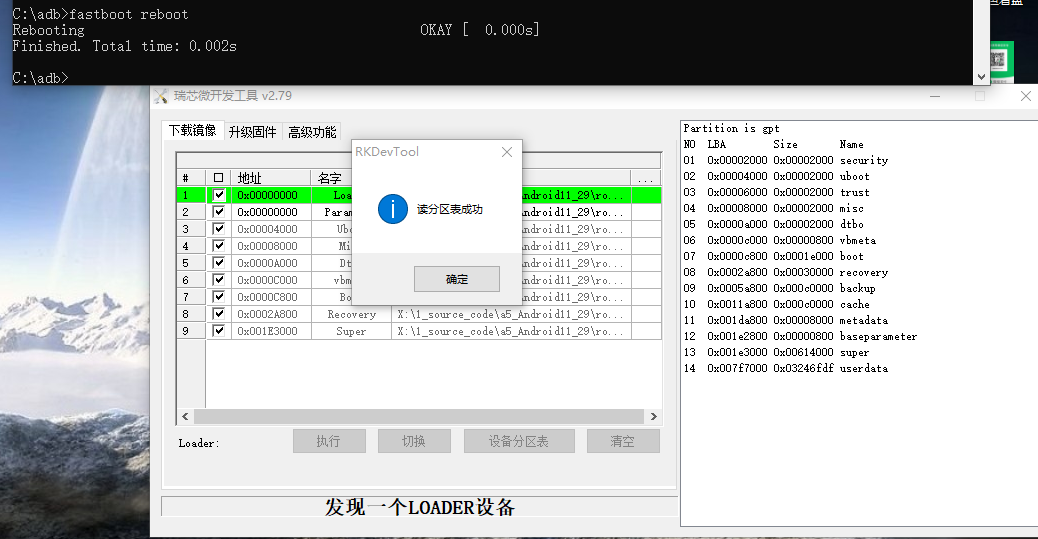The width and height of the screenshot is (1038, 539).
Task: Click the RKDevTool wrench icon in the title bar
Action: coord(161,96)
